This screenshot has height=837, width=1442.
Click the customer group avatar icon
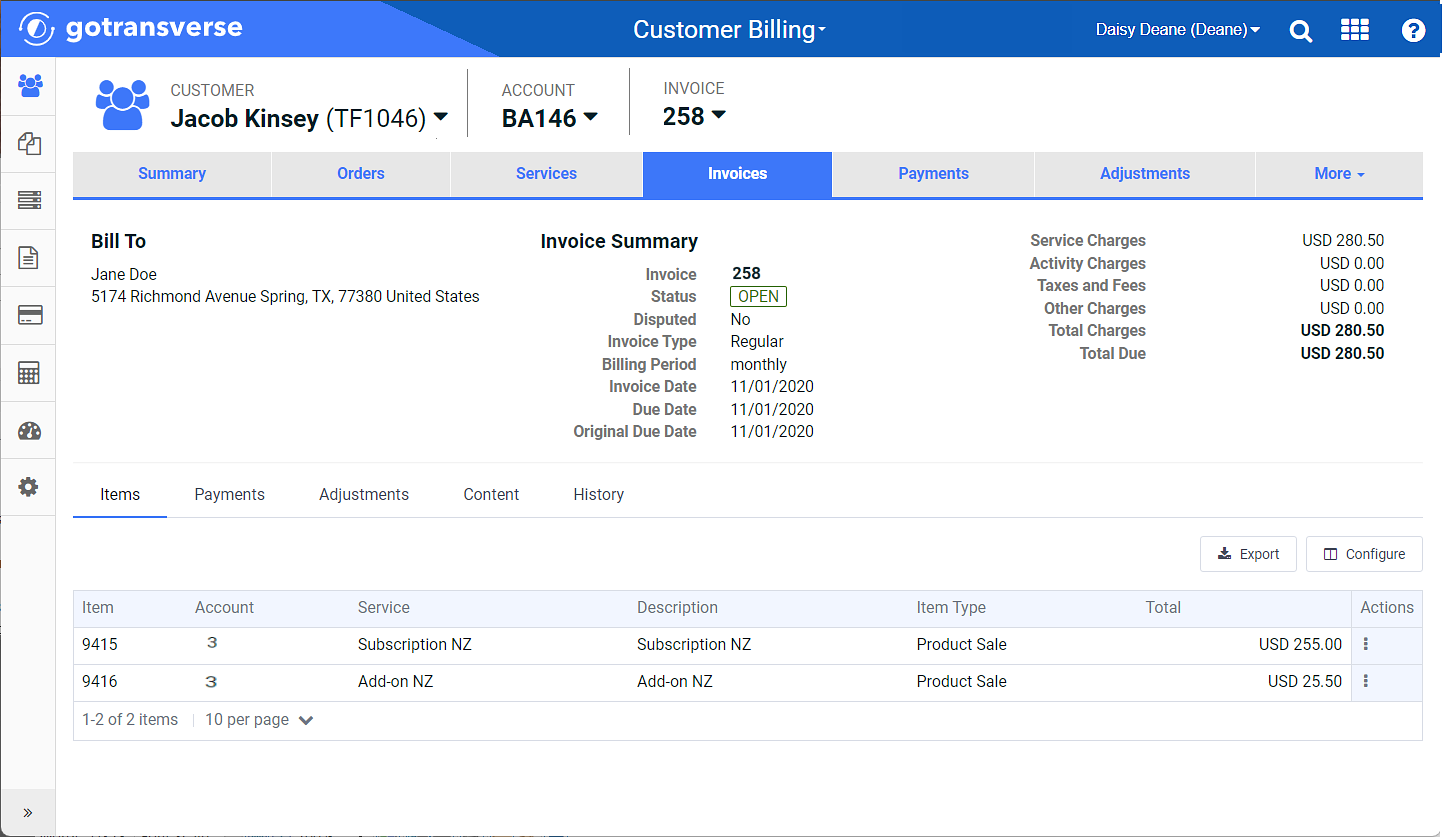click(122, 104)
